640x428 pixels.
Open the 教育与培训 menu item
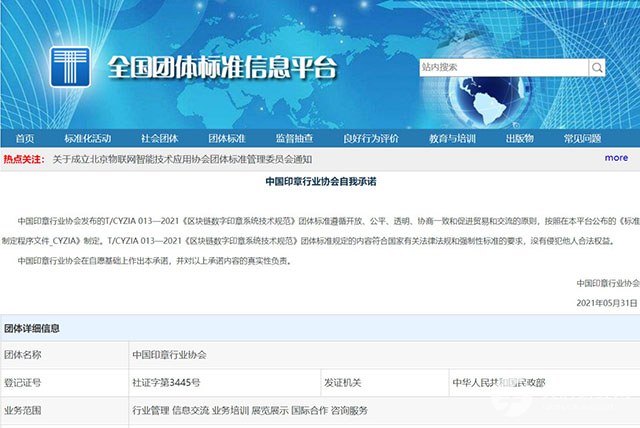(452, 139)
